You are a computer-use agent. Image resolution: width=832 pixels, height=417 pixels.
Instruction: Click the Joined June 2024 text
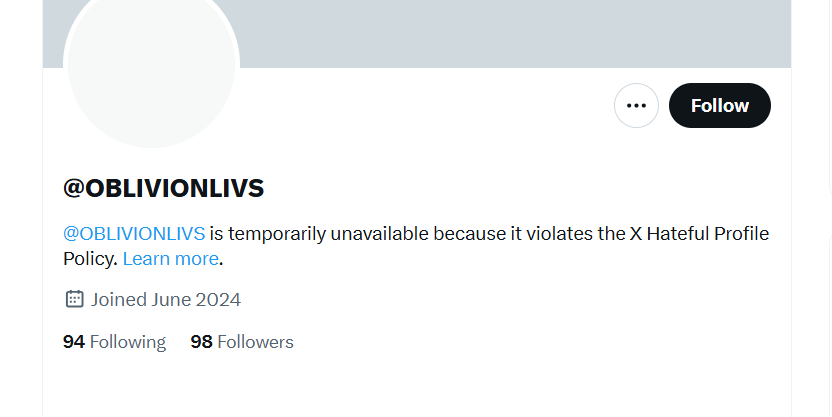click(166, 299)
